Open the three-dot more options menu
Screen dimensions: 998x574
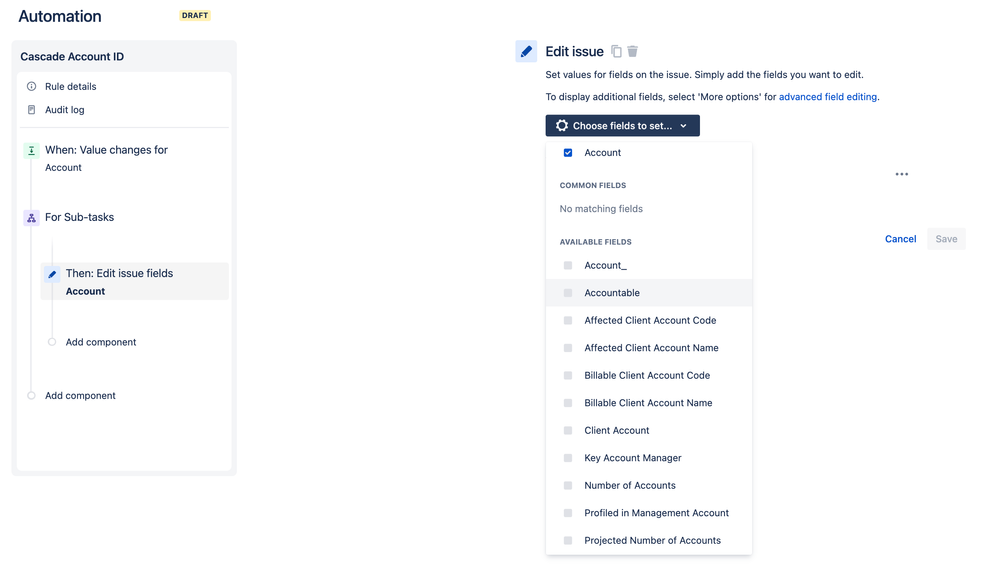pyautogui.click(x=901, y=174)
